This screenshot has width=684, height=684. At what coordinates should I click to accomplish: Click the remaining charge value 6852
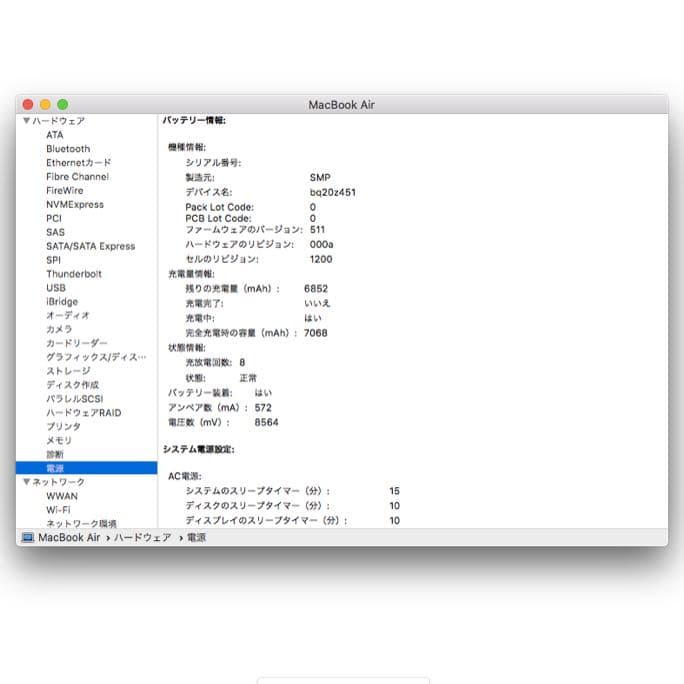pyautogui.click(x=315, y=289)
